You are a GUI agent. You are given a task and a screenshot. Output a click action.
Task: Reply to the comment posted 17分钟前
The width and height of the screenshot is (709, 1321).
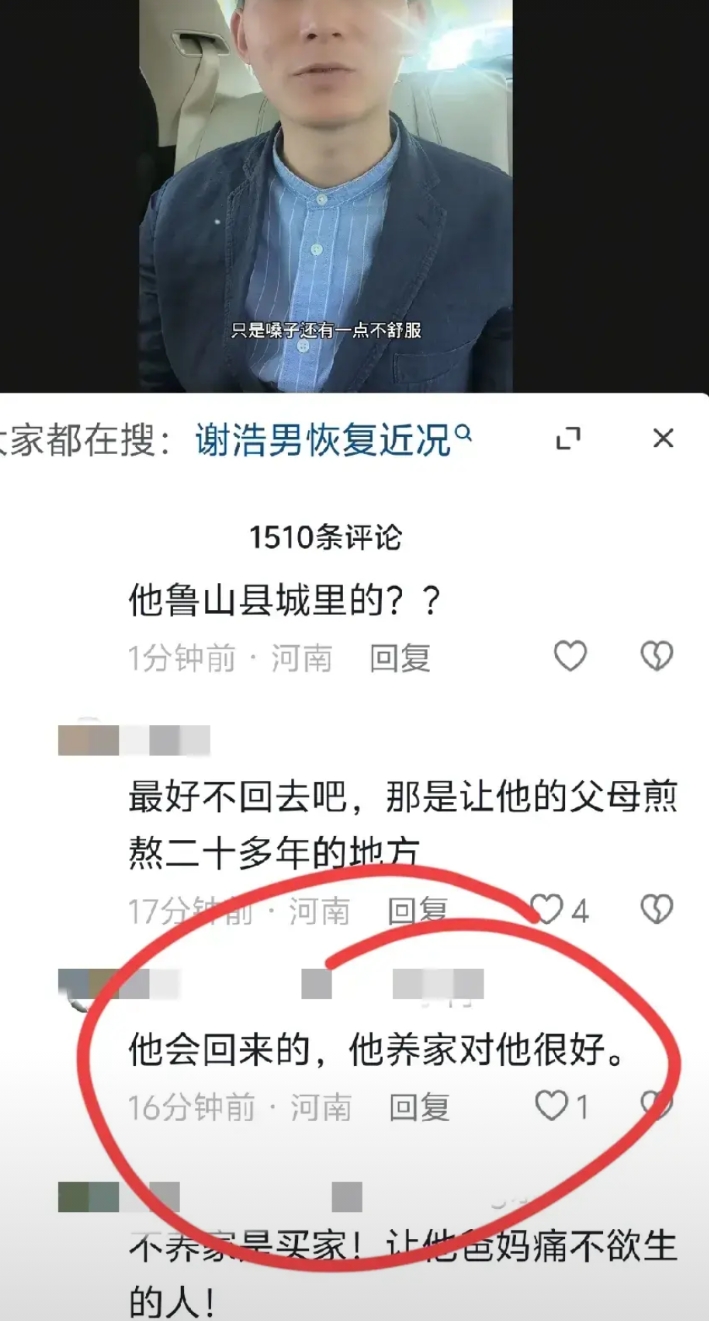[x=418, y=910]
